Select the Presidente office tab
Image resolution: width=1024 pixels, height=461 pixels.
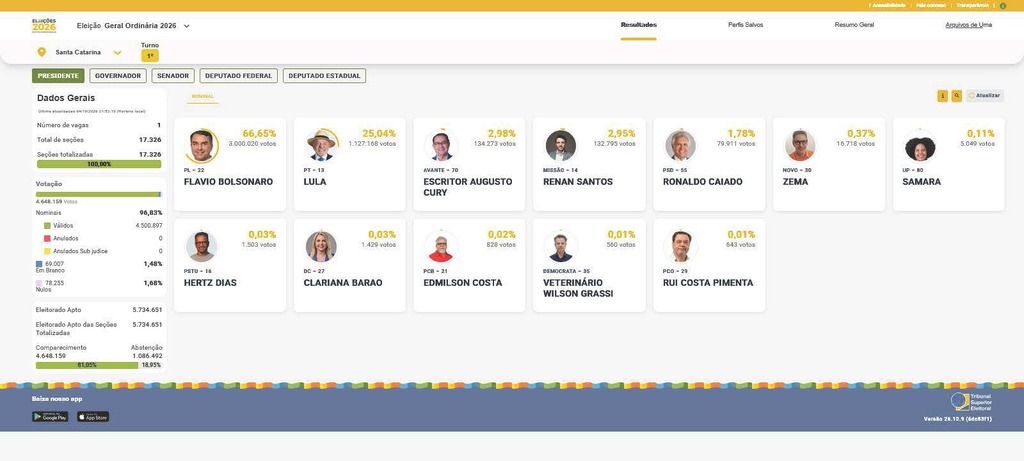[x=58, y=76]
